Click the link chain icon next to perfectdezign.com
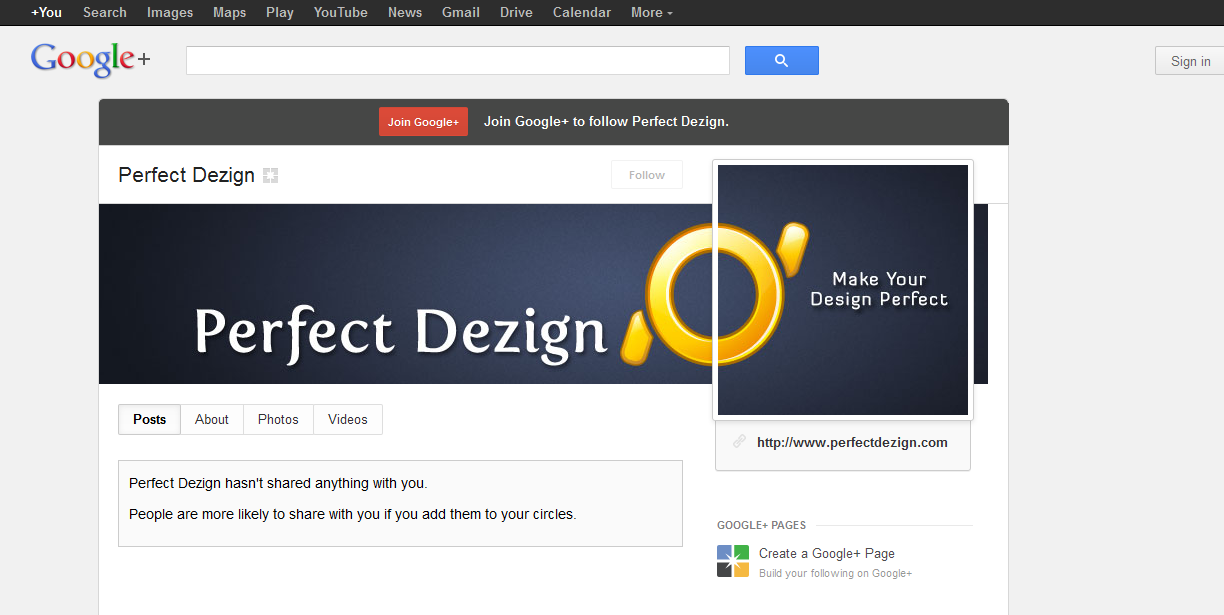This screenshot has height=615, width=1224. (739, 442)
